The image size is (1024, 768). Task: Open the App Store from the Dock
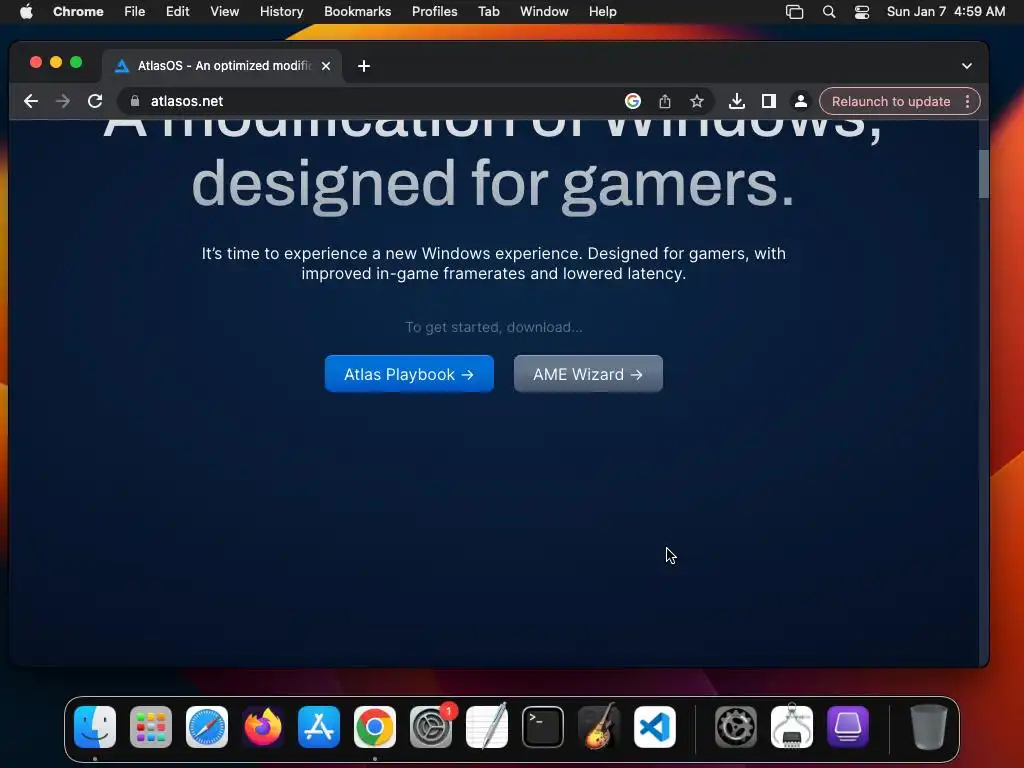[x=319, y=727]
